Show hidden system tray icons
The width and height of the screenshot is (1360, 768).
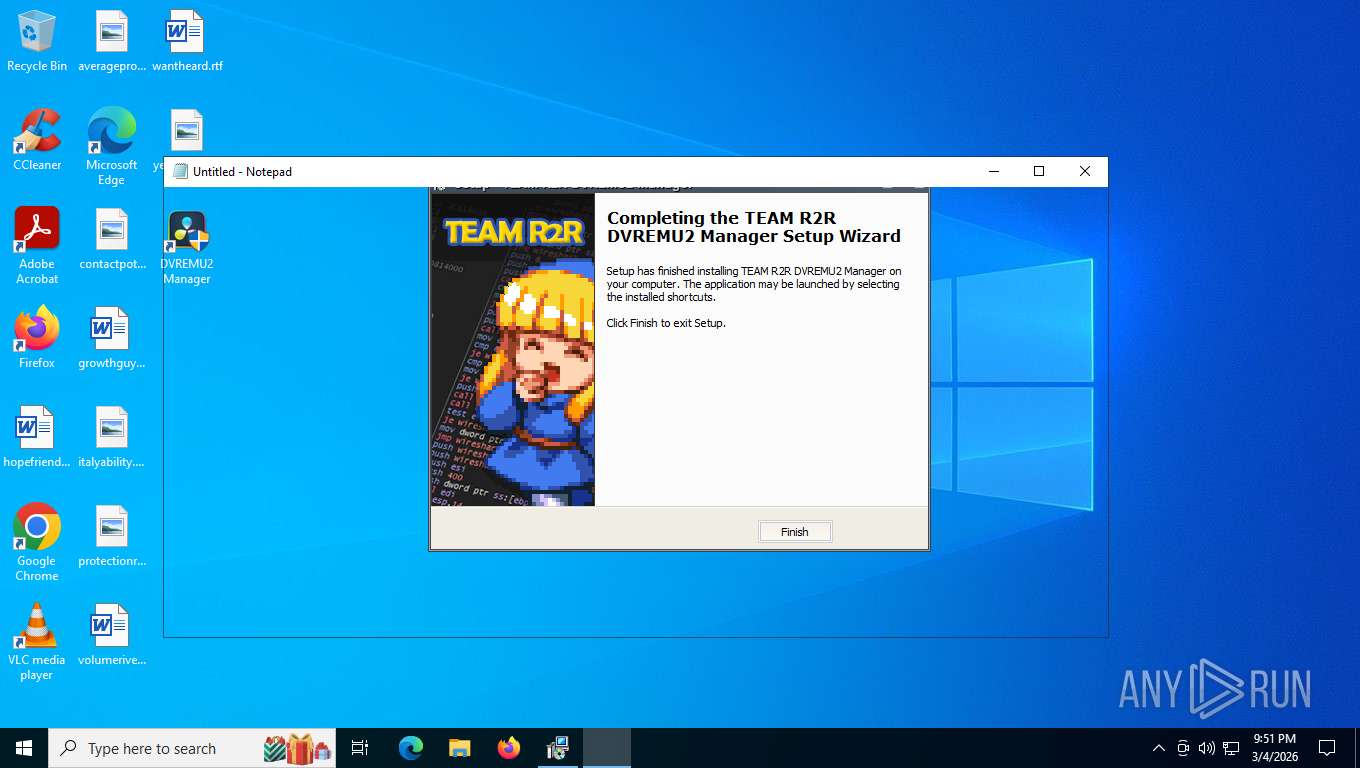click(x=1159, y=748)
